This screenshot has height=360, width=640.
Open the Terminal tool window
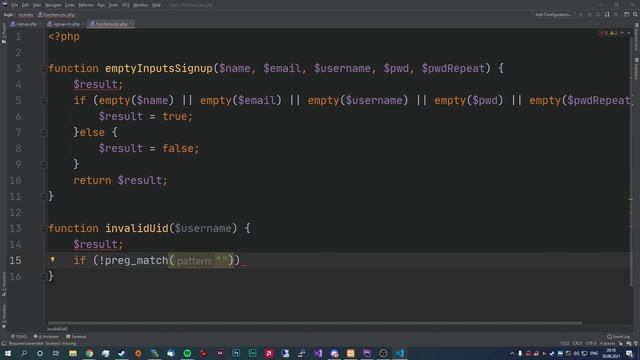click(x=76, y=337)
